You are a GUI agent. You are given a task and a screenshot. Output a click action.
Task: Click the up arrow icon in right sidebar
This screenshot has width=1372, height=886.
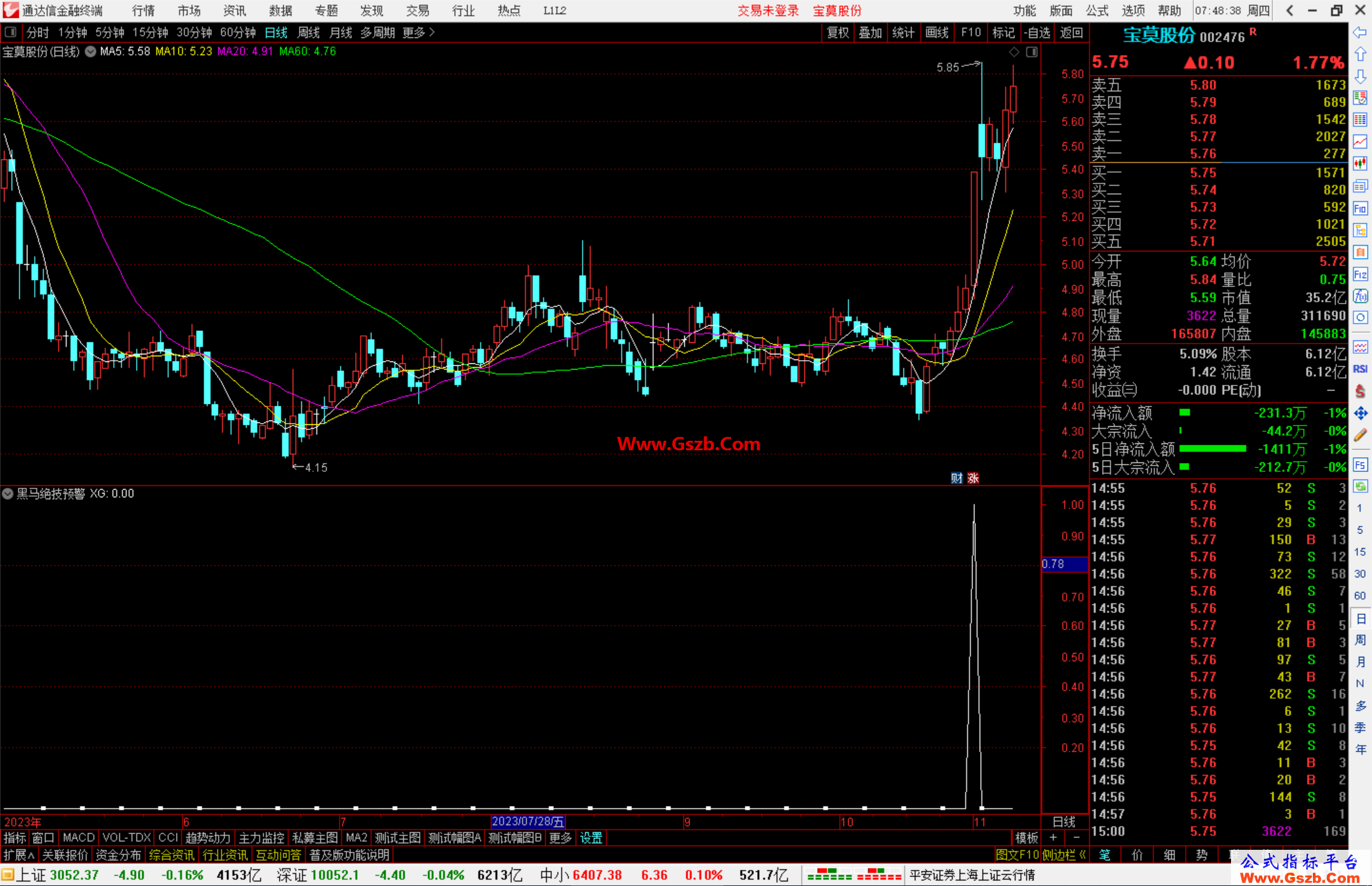(x=1360, y=55)
